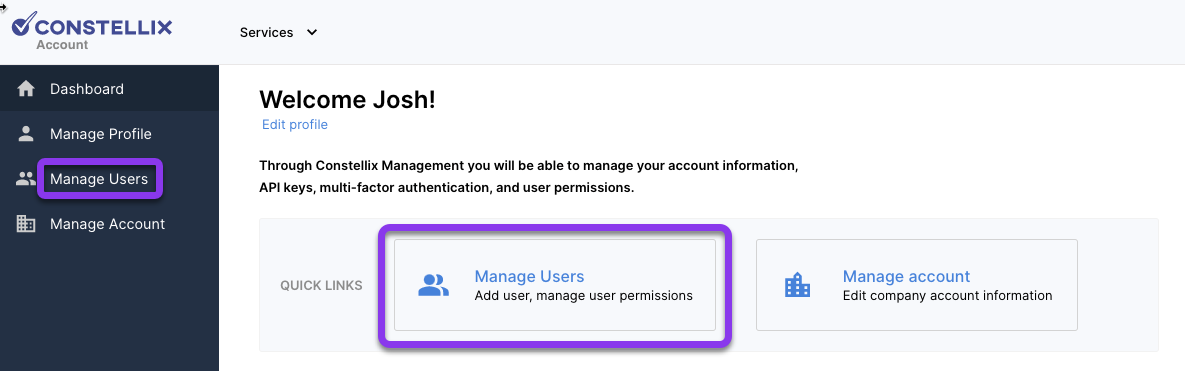Click the Manage Profile person icon
This screenshot has height=371, width=1185.
point(26,134)
